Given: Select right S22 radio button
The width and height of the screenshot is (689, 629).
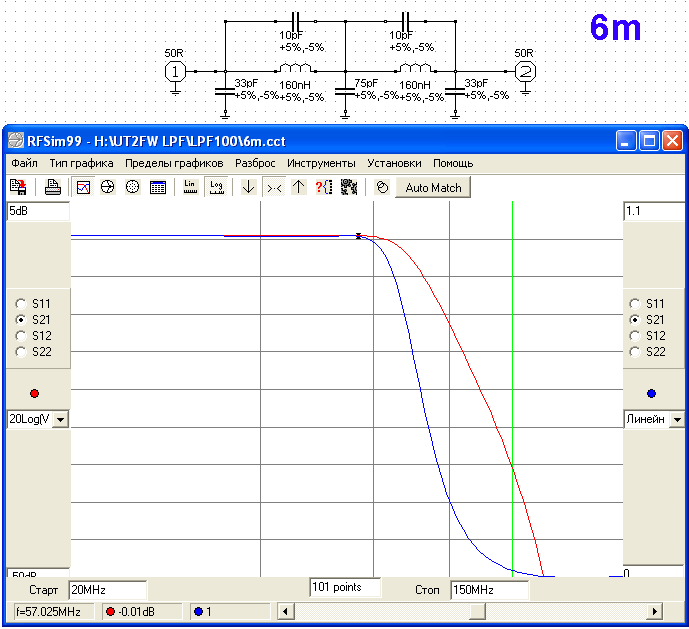Looking at the screenshot, I should [635, 352].
